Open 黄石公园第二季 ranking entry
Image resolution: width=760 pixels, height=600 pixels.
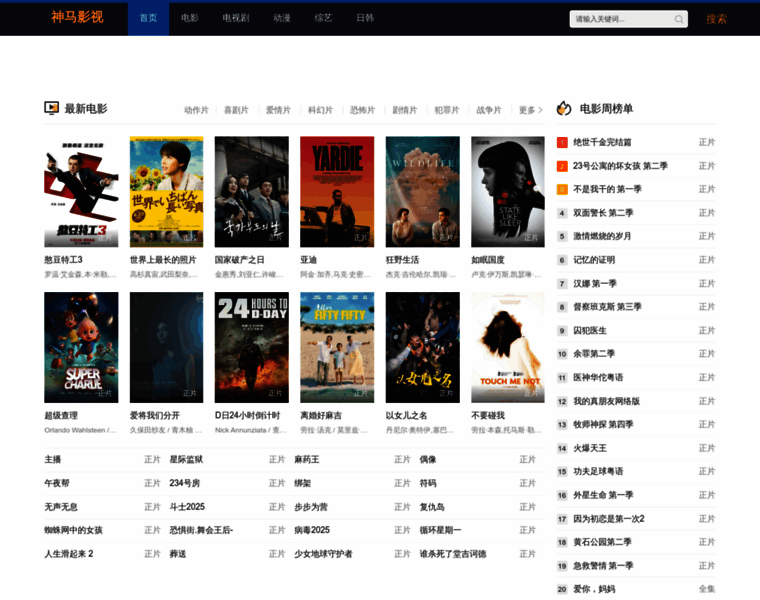point(602,542)
